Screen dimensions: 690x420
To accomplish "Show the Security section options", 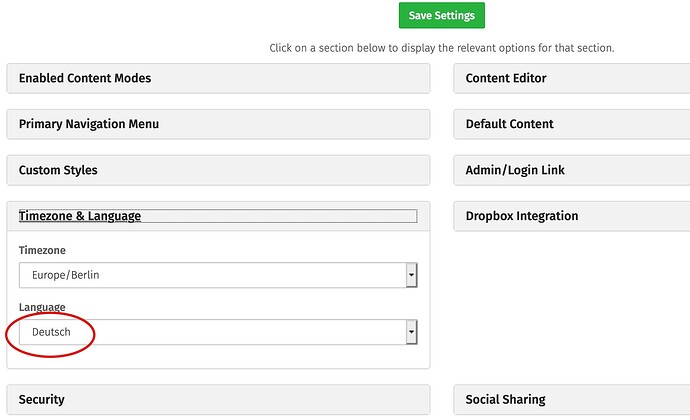I will [218, 400].
